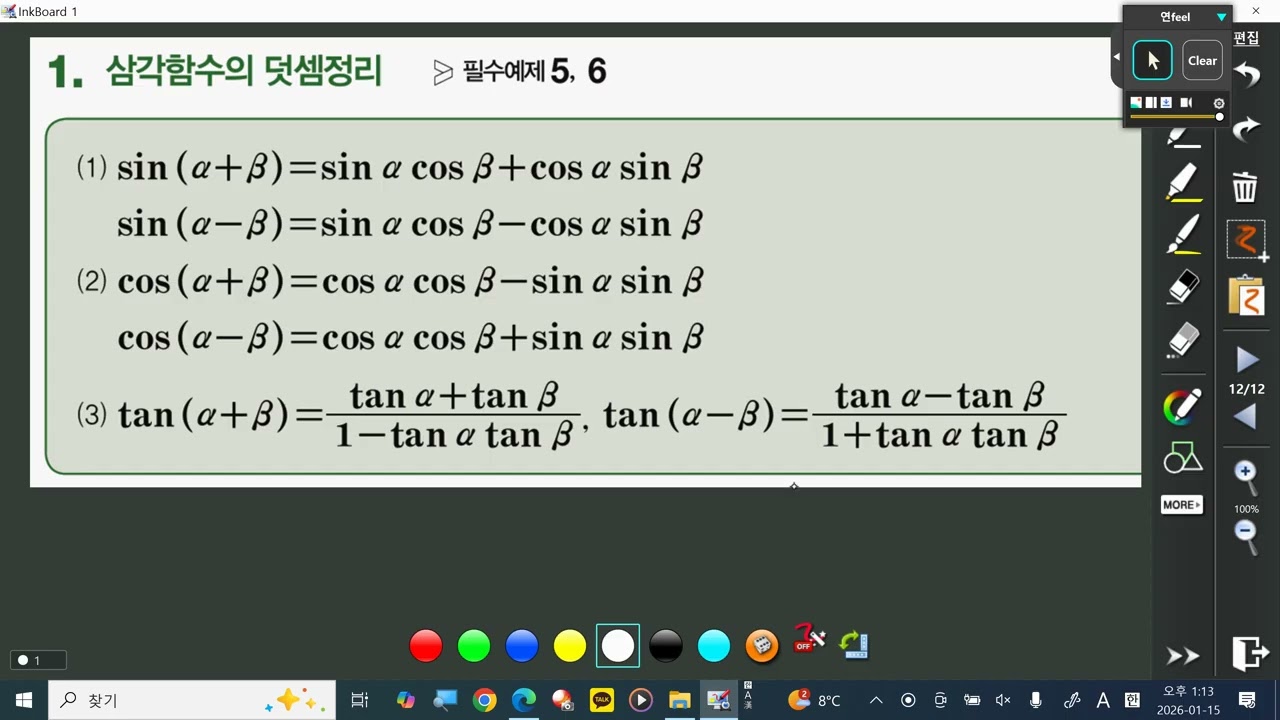Pick the red pen color

pyautogui.click(x=426, y=646)
